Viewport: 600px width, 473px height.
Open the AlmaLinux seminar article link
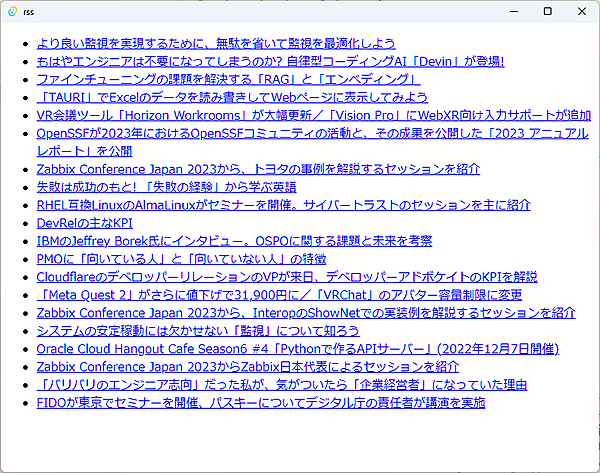click(x=284, y=205)
